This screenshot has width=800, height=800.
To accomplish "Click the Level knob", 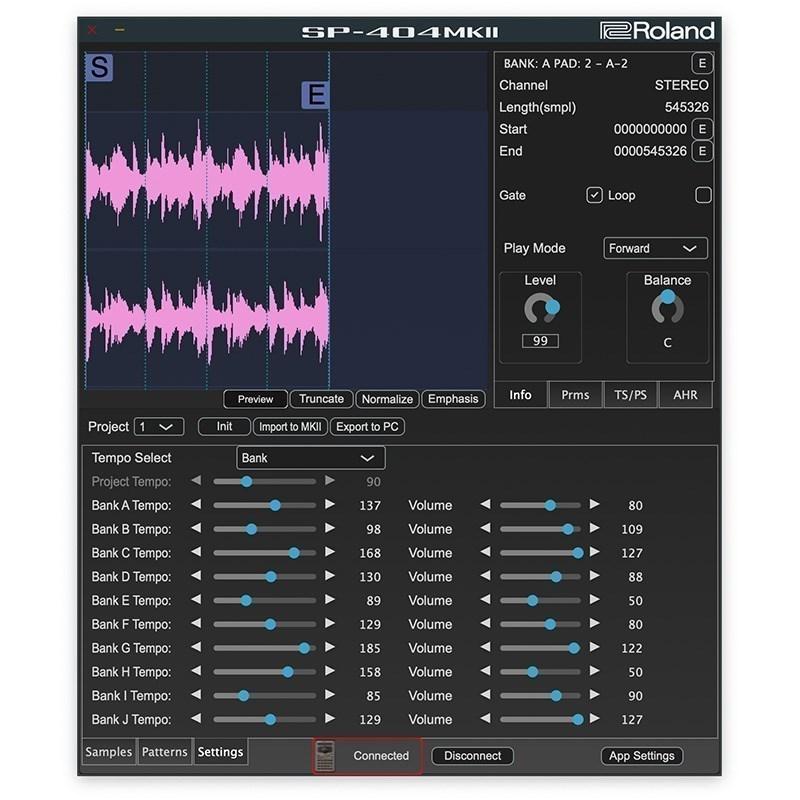I will pos(541,309).
